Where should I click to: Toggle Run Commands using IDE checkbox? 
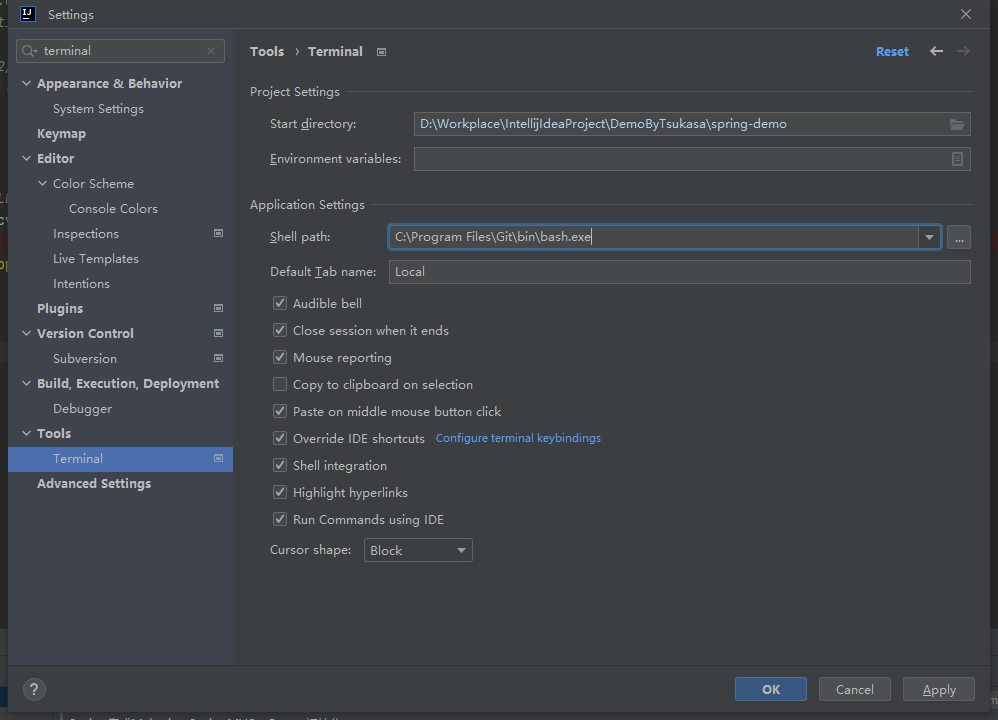280,519
